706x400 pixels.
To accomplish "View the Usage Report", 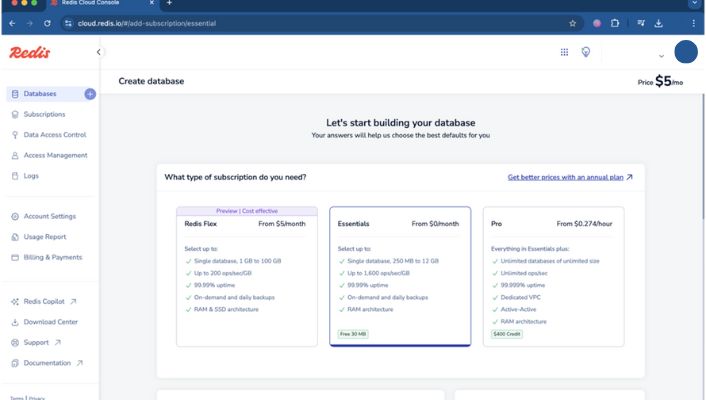I will 45,237.
